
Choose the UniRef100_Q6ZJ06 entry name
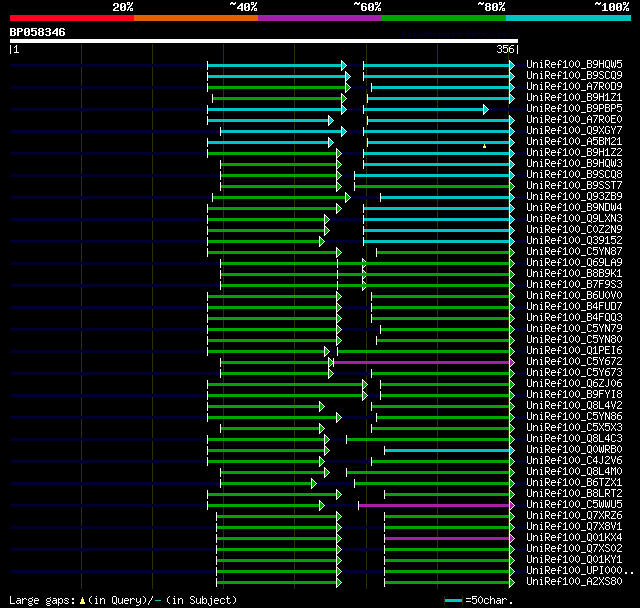coord(574,384)
